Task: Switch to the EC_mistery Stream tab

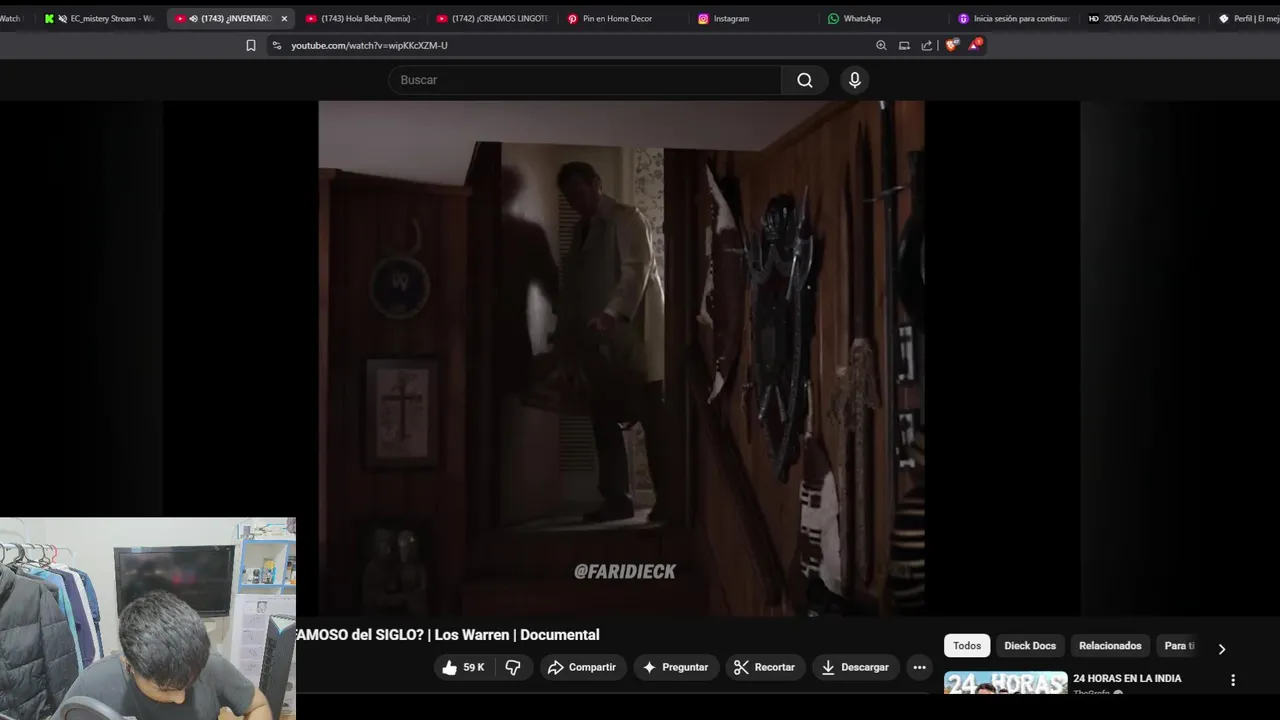Action: point(100,19)
